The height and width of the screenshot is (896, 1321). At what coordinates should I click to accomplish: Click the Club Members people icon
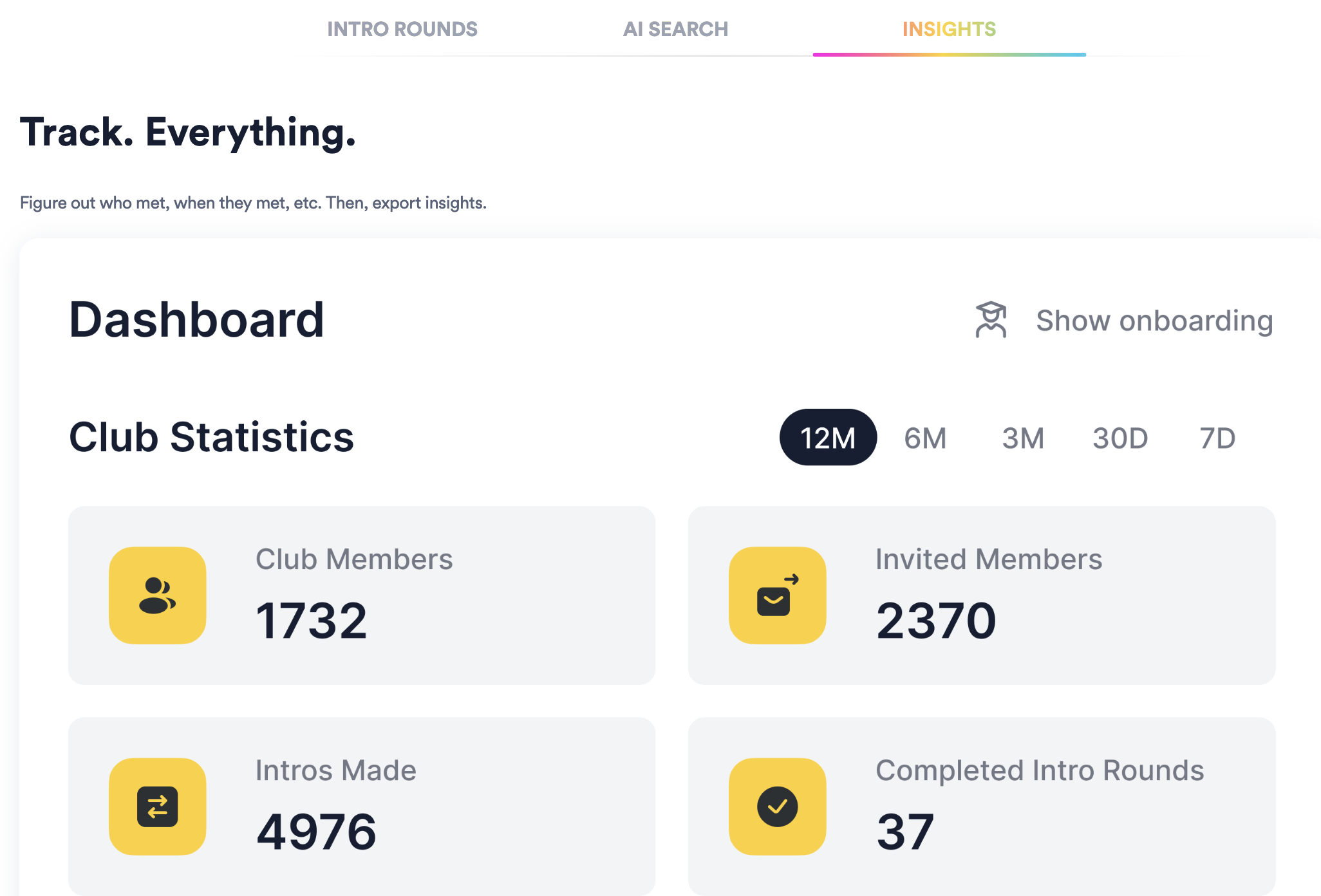(x=157, y=595)
